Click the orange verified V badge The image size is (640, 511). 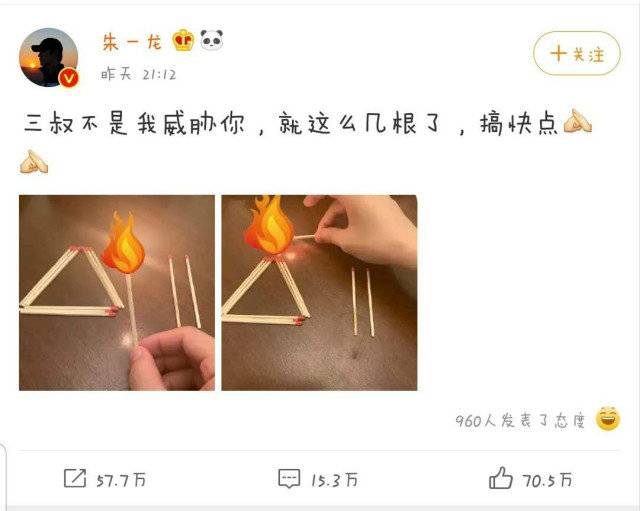[69, 78]
